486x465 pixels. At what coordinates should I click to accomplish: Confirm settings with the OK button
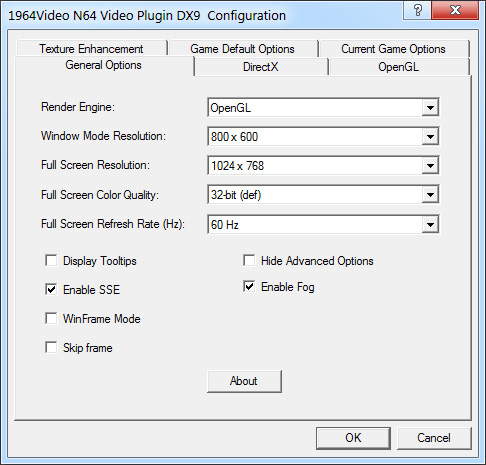(353, 438)
